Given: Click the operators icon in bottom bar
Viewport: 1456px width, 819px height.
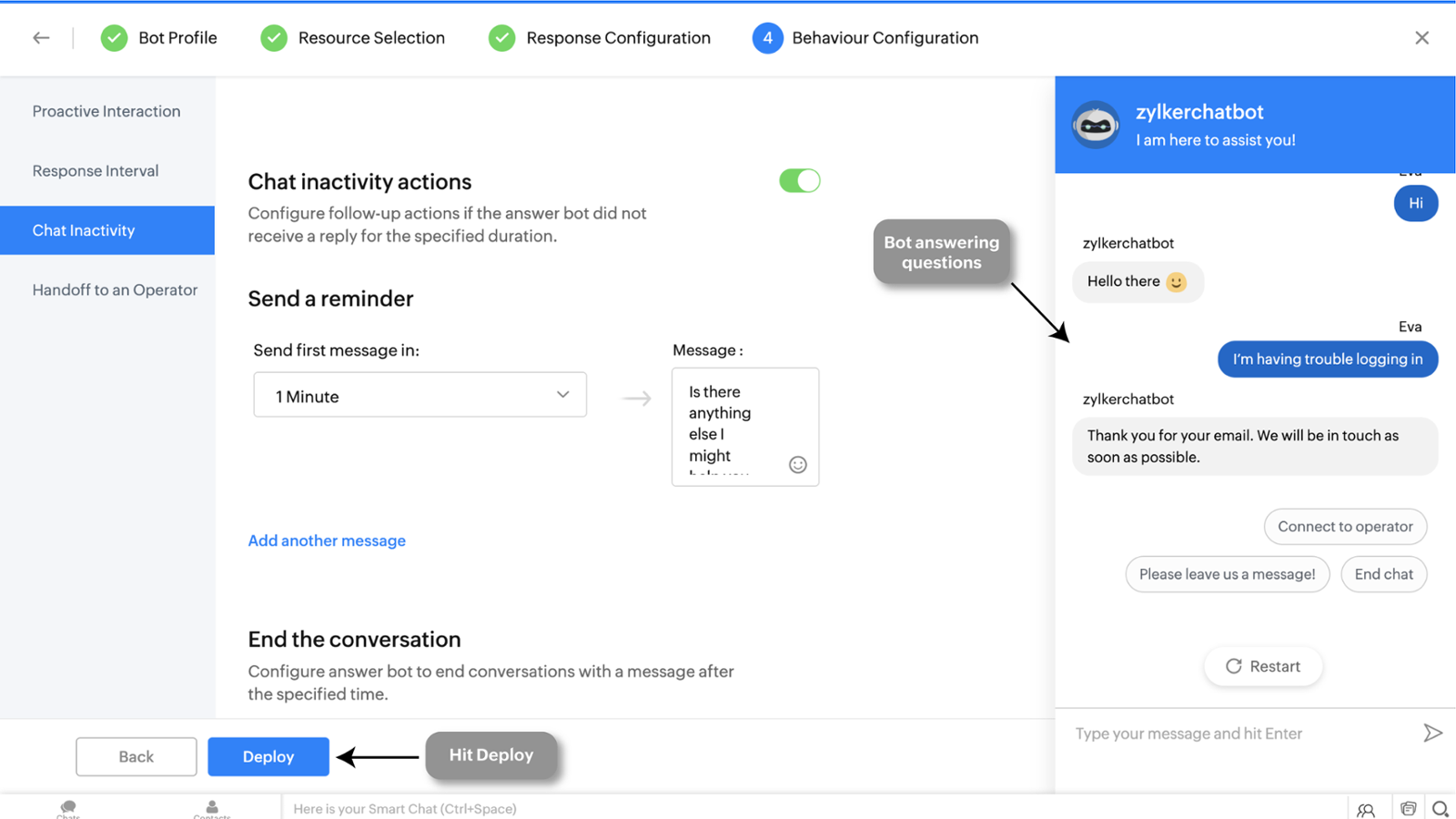Looking at the screenshot, I should [1366, 809].
